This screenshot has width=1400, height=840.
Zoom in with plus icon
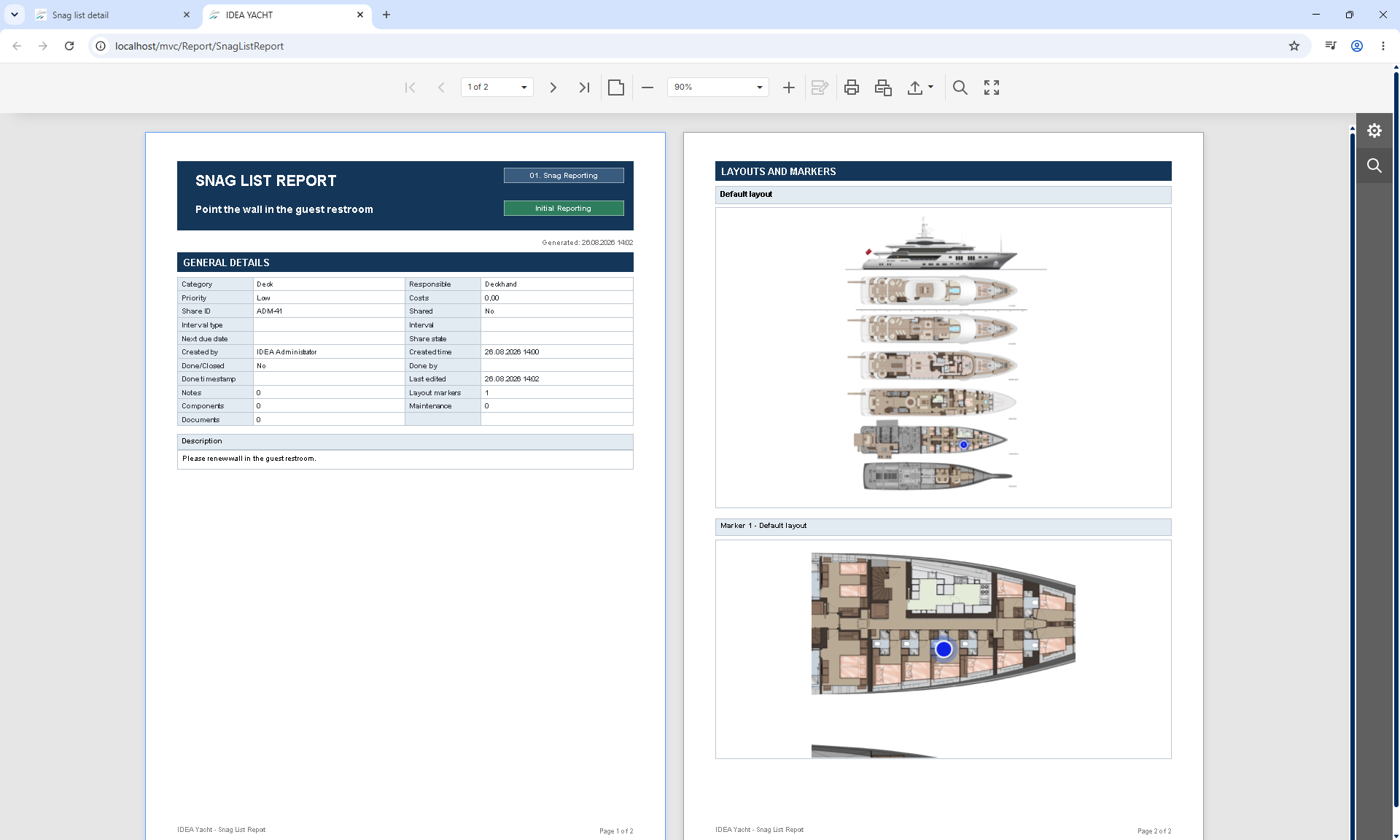(789, 87)
